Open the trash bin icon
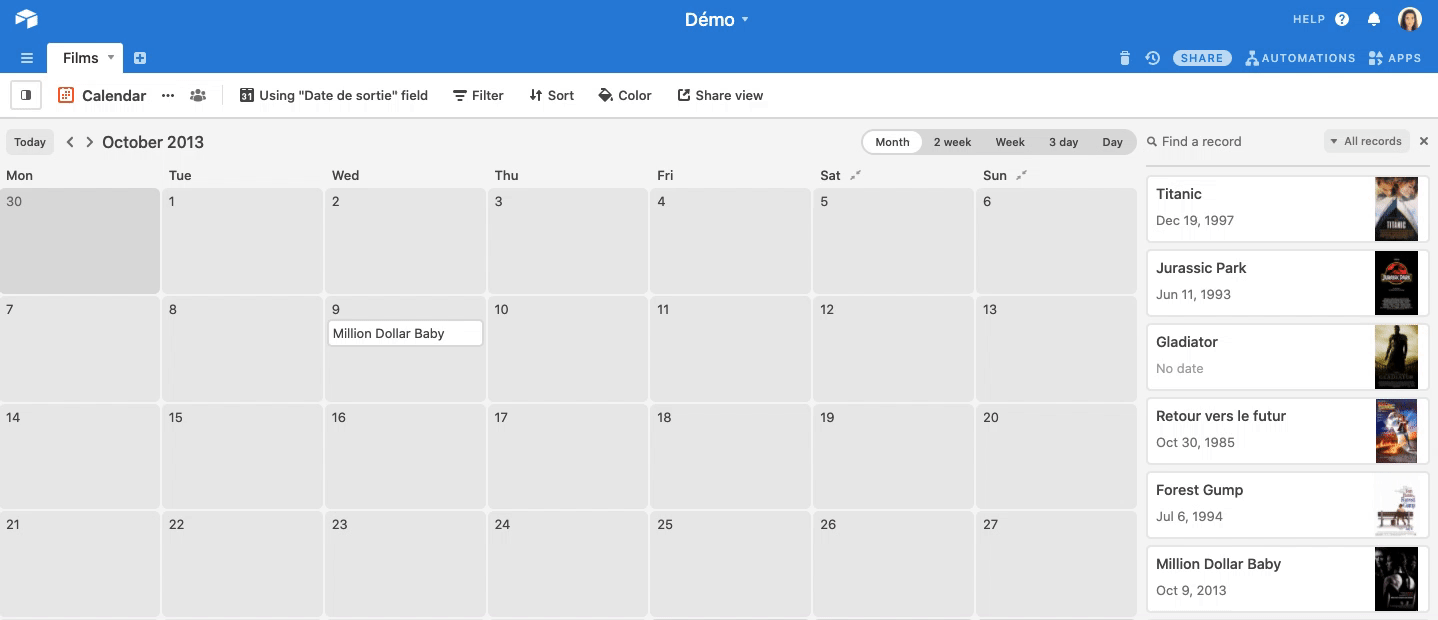The width and height of the screenshot is (1438, 620). (1125, 58)
